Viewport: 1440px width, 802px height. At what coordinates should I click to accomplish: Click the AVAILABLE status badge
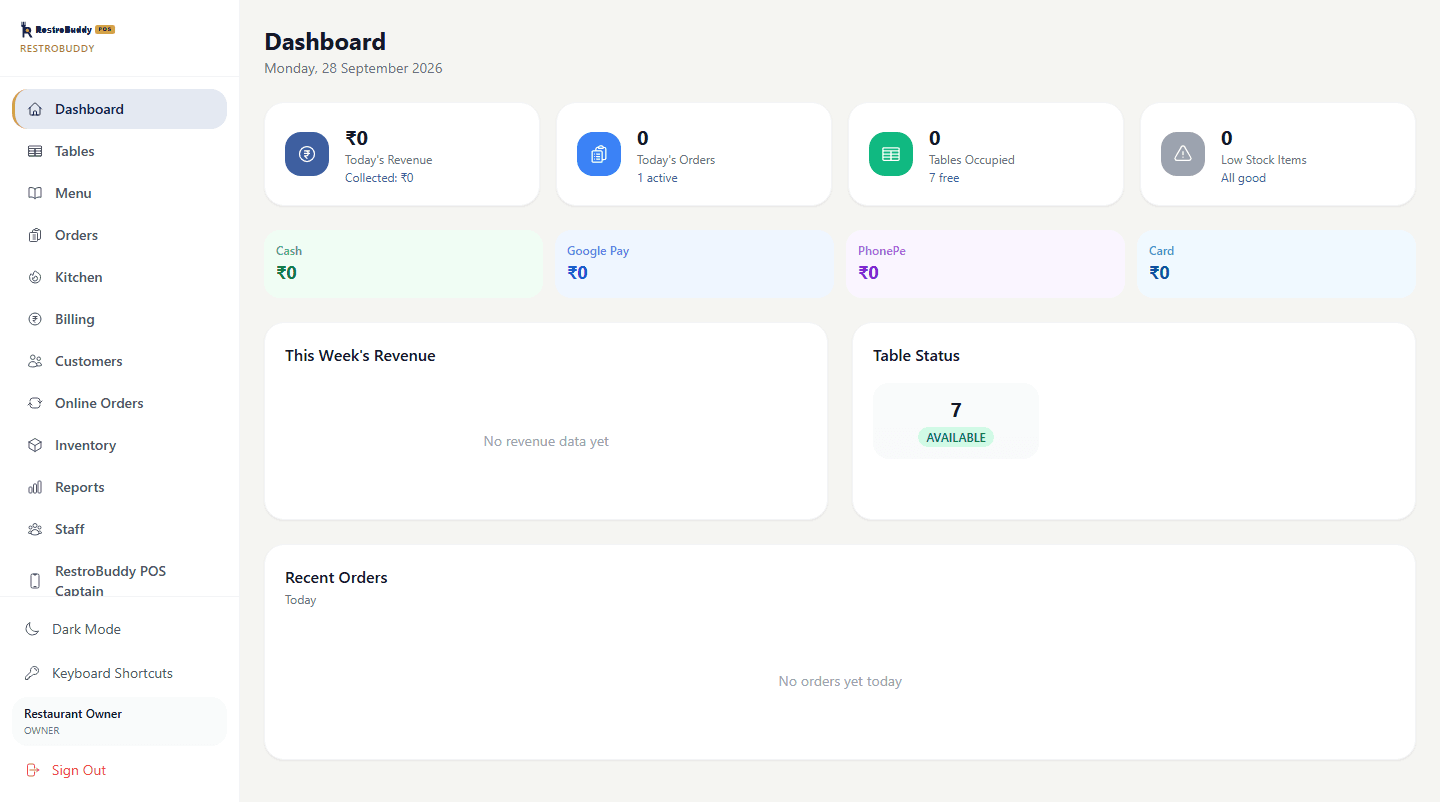click(956, 437)
